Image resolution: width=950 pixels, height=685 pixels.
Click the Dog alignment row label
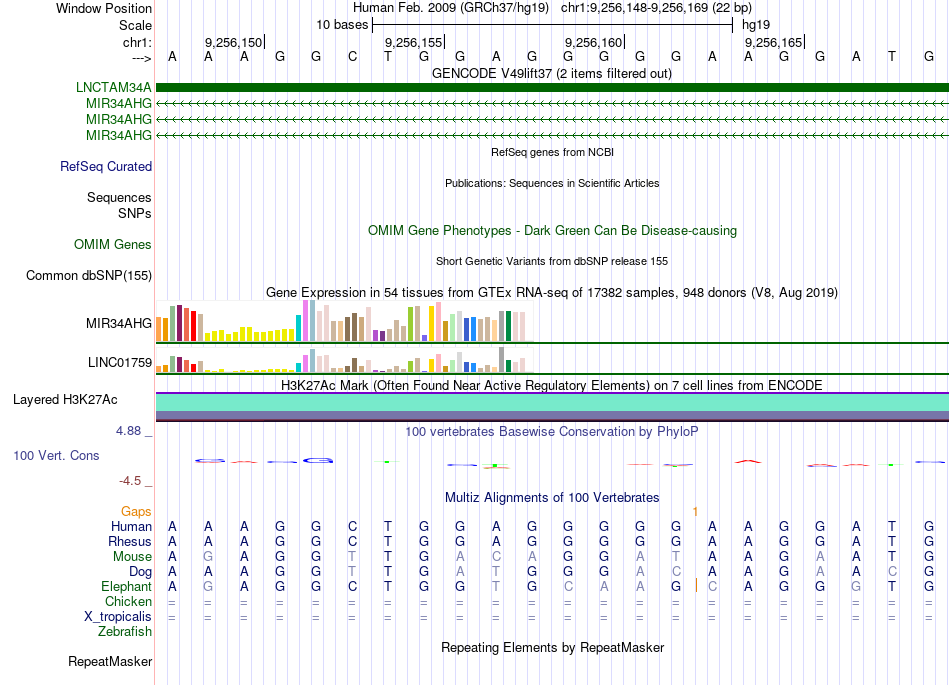[140, 572]
